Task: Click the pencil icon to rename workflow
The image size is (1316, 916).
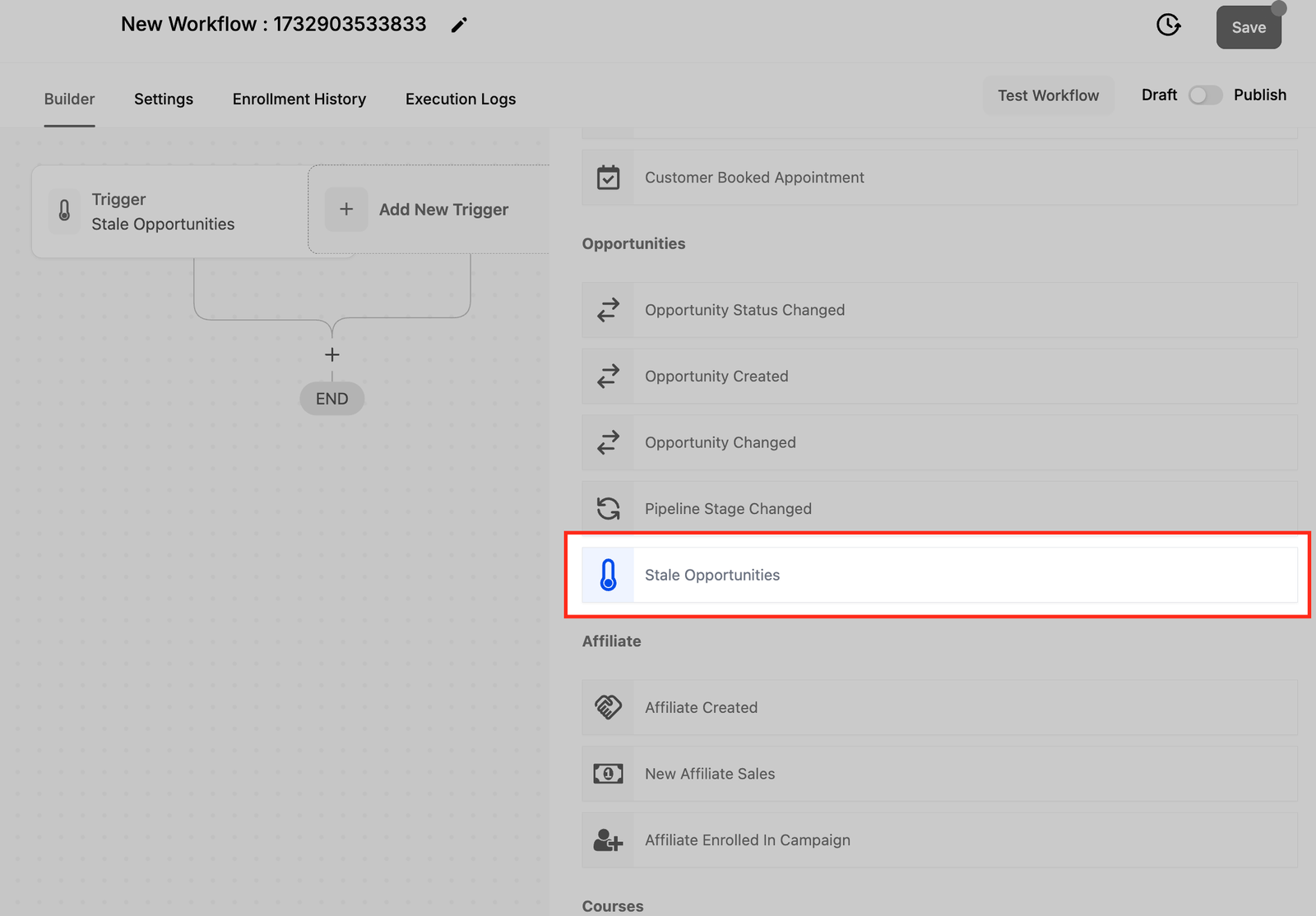Action: point(459,25)
